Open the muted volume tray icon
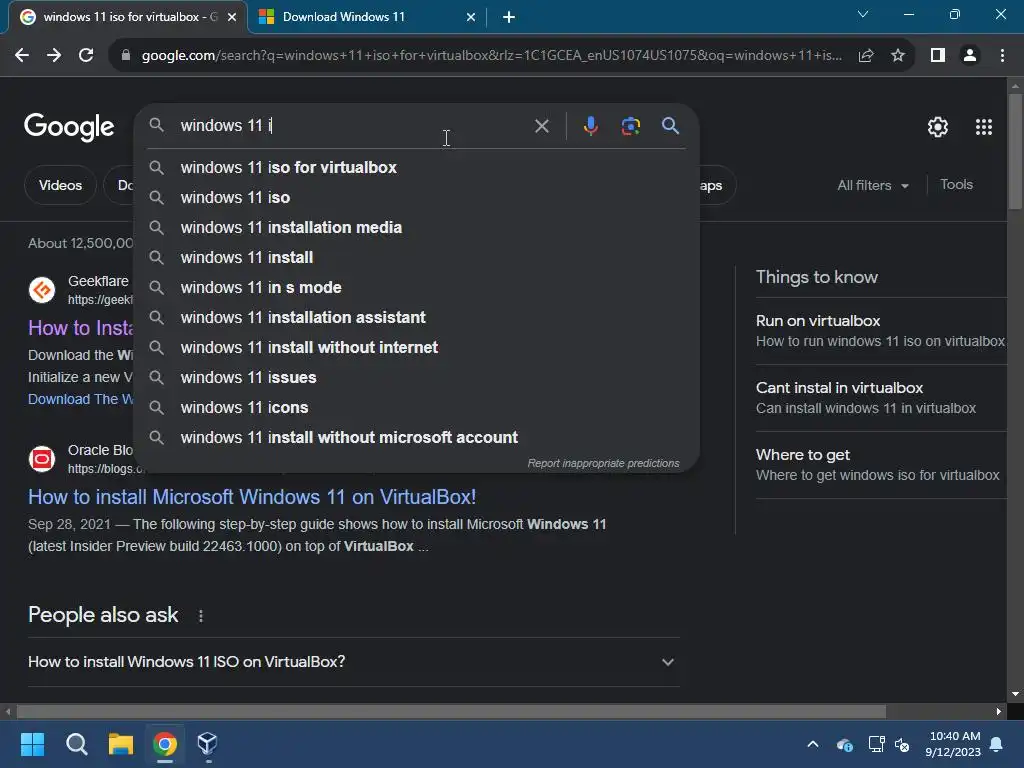 click(903, 744)
